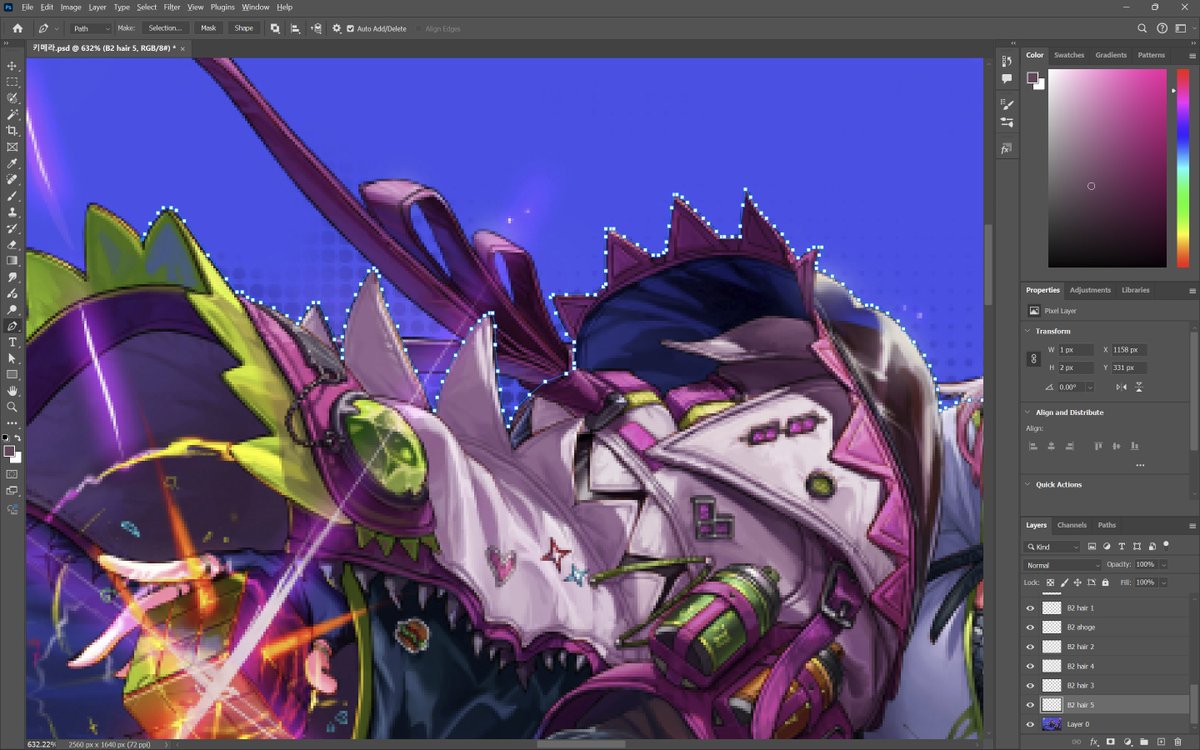Viewport: 1200px width, 750px height.
Task: Select the Move tool
Action: coord(12,66)
